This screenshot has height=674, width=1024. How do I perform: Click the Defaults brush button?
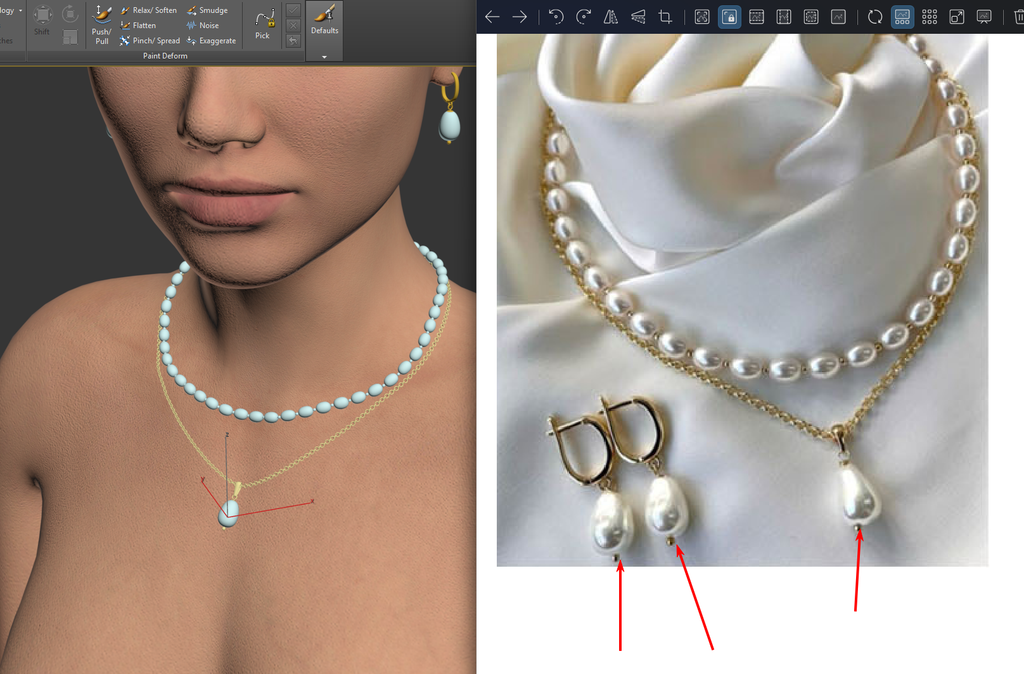(x=324, y=20)
